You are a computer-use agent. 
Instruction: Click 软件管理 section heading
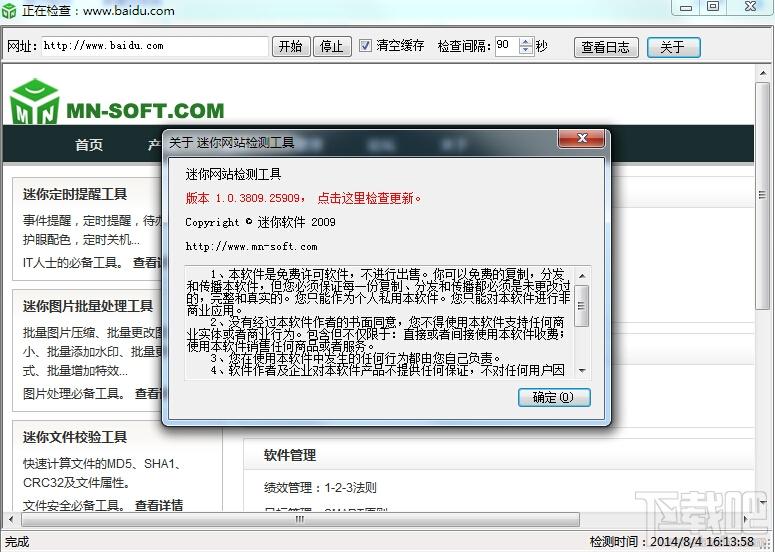[x=290, y=455]
